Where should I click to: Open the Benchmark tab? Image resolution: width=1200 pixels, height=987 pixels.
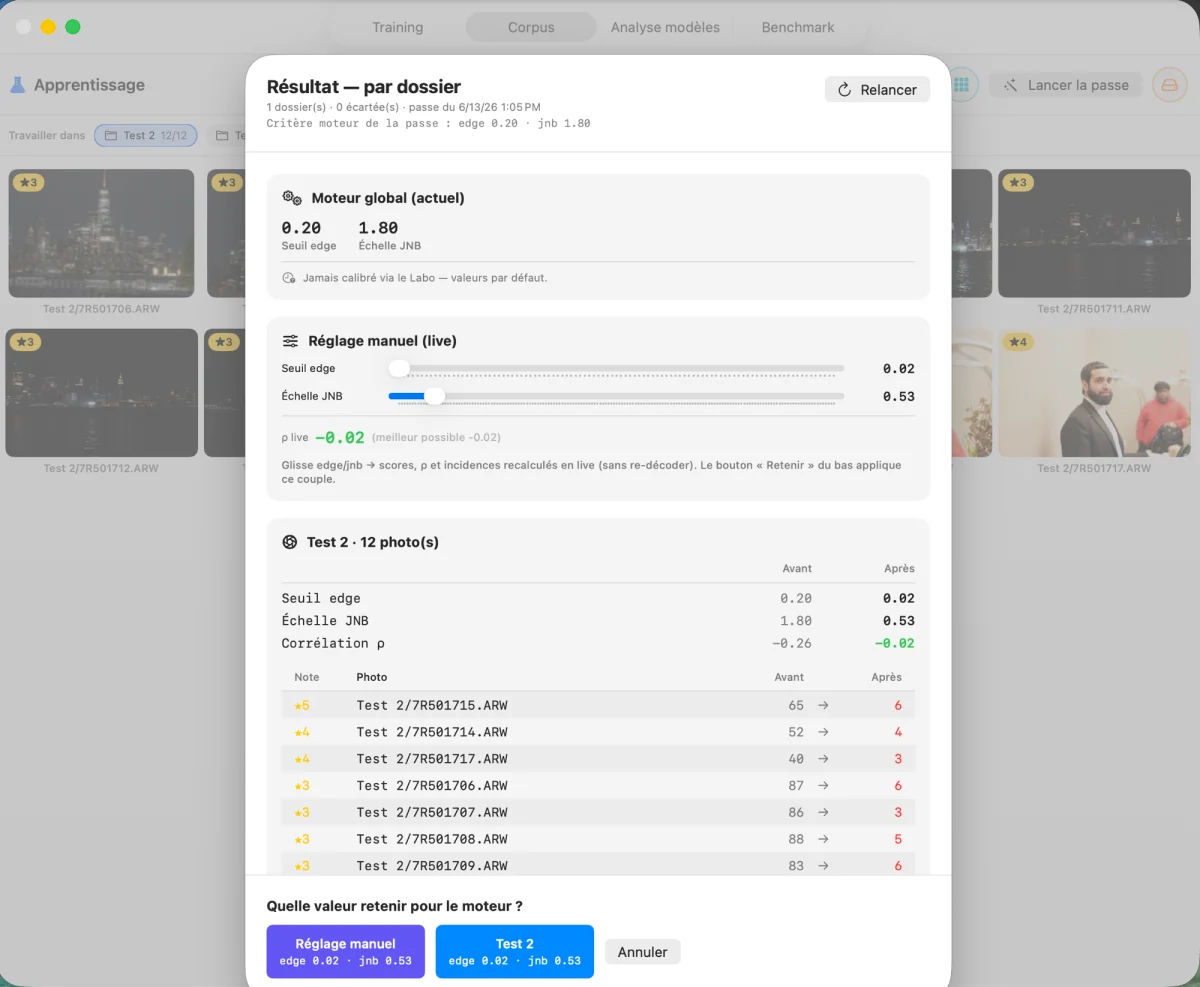tap(798, 27)
